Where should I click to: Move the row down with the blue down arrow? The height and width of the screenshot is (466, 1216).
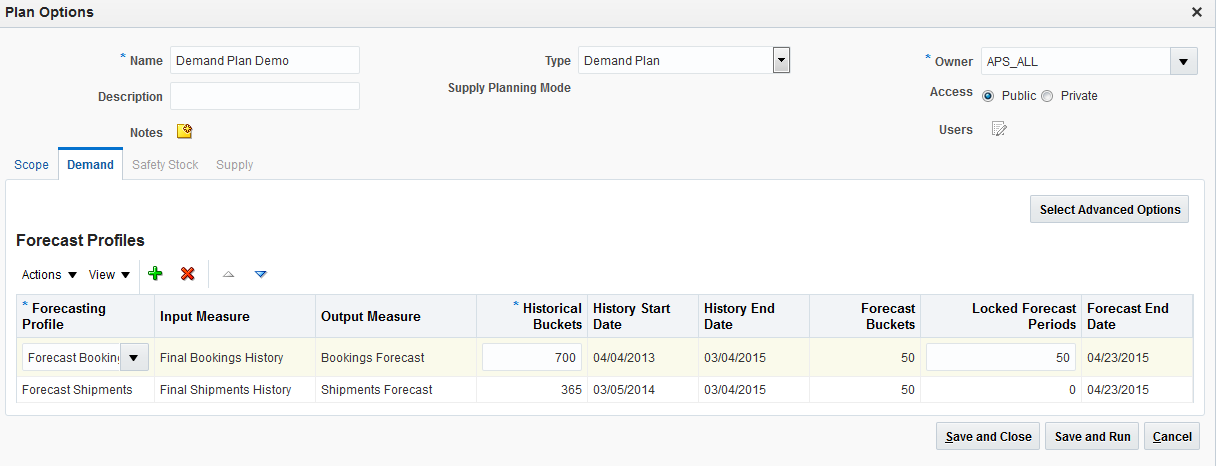point(261,274)
